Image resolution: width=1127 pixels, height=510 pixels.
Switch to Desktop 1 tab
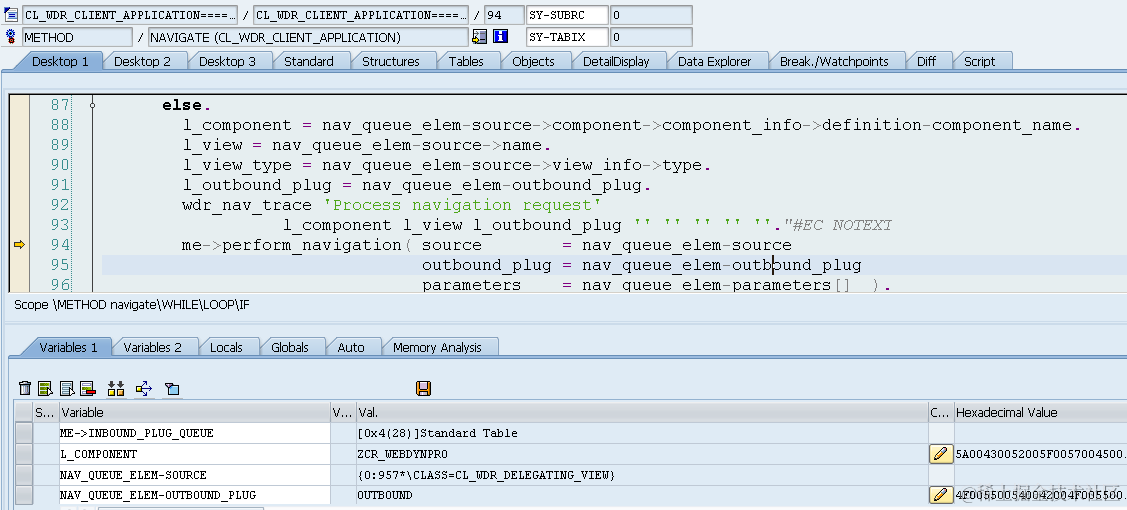[60, 62]
